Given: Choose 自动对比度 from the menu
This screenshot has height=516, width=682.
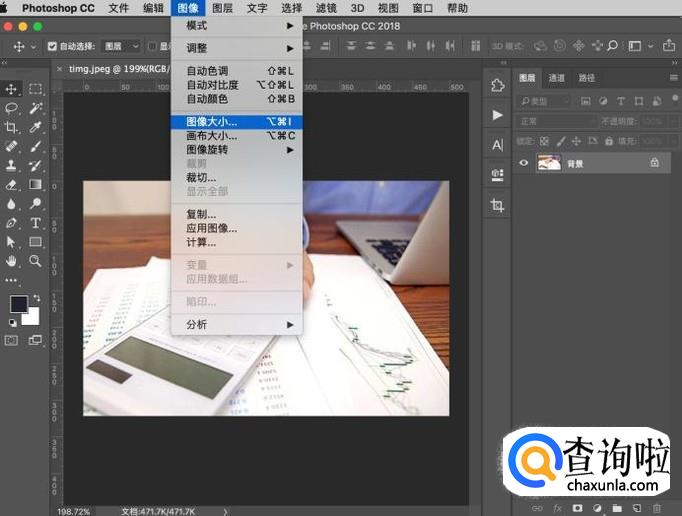Looking at the screenshot, I should pyautogui.click(x=237, y=85).
